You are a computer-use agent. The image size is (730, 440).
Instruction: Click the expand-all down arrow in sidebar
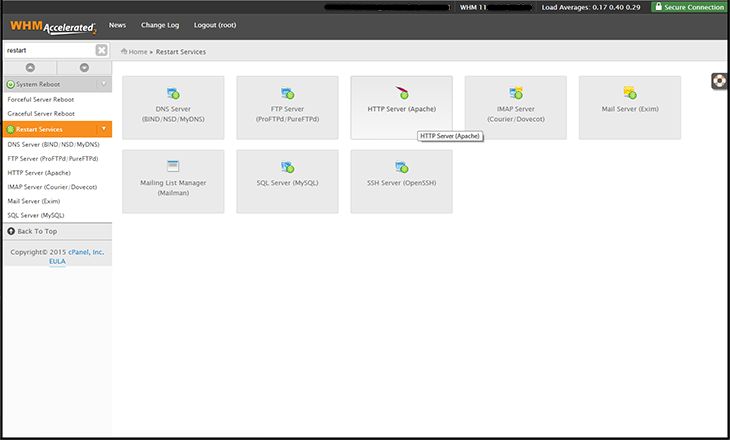[84, 68]
